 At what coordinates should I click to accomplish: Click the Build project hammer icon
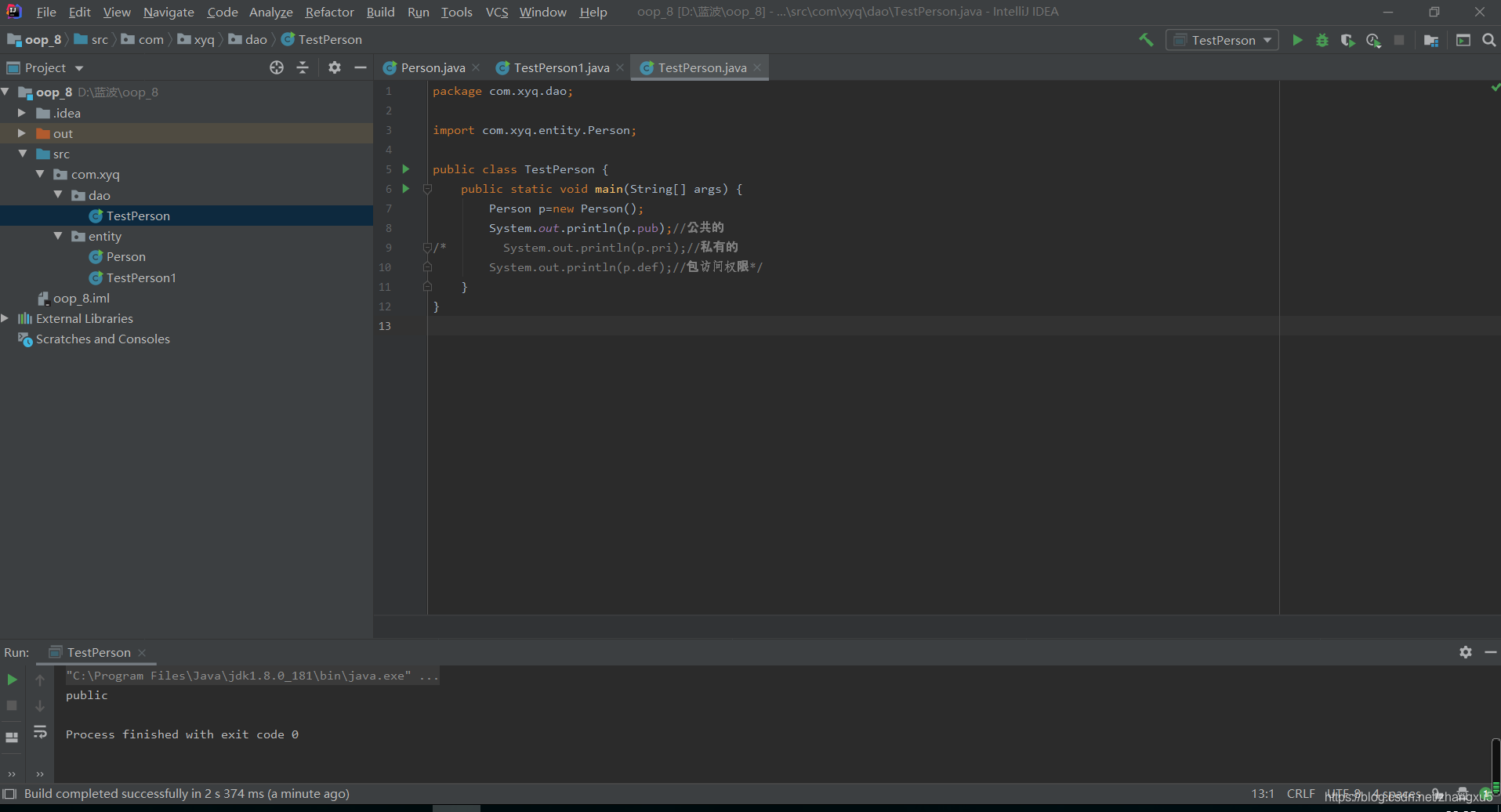pyautogui.click(x=1146, y=40)
